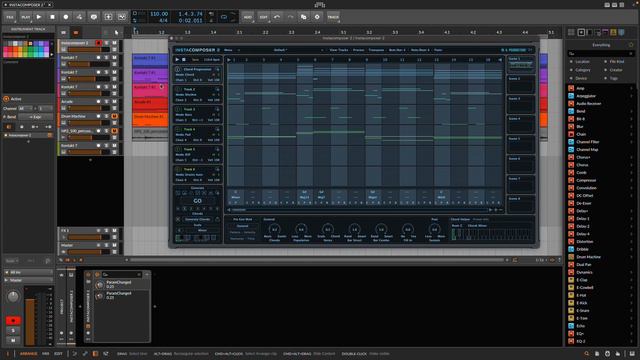Arm record on Instacomposer 2 track
The height and width of the screenshot is (360, 640).
click(99, 43)
